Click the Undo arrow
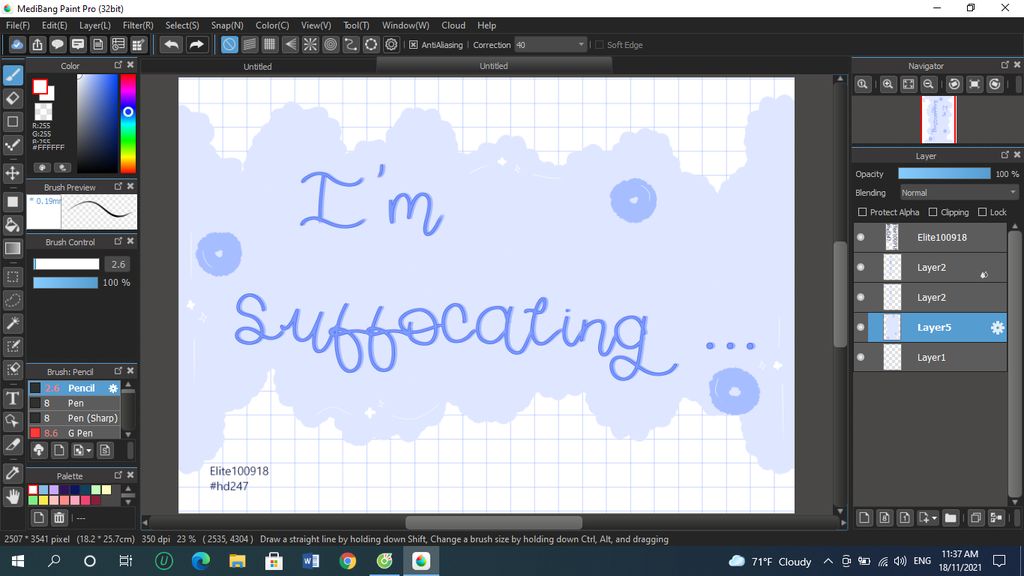Screen dimensions: 1024x576 pos(172,44)
